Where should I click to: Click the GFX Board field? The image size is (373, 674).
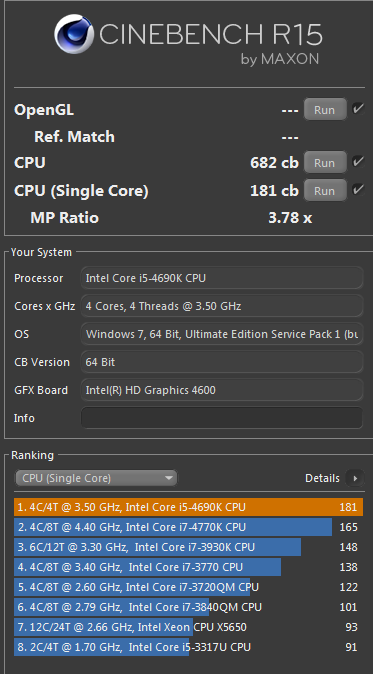pos(222,390)
